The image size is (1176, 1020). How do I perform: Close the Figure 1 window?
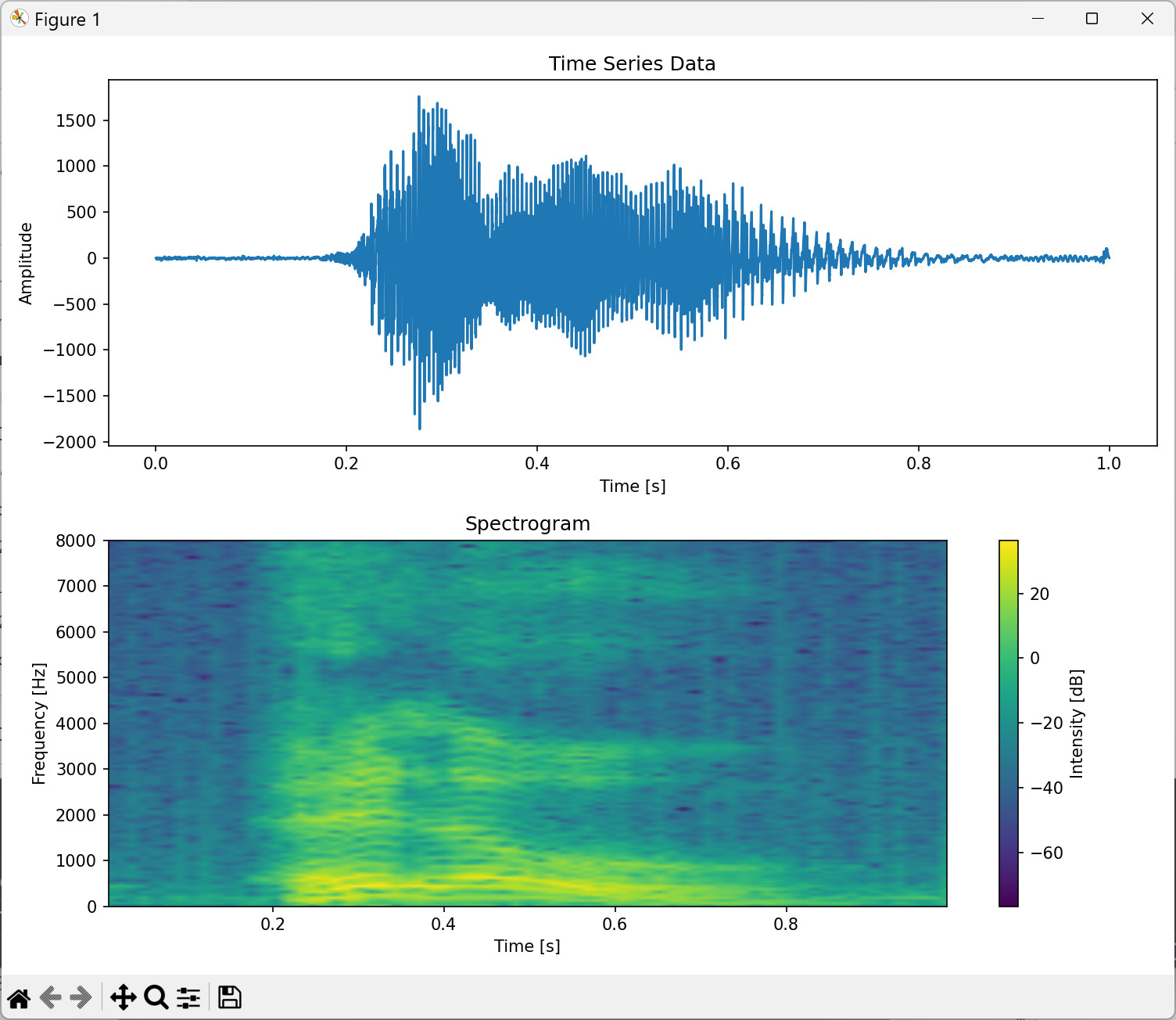(x=1147, y=19)
